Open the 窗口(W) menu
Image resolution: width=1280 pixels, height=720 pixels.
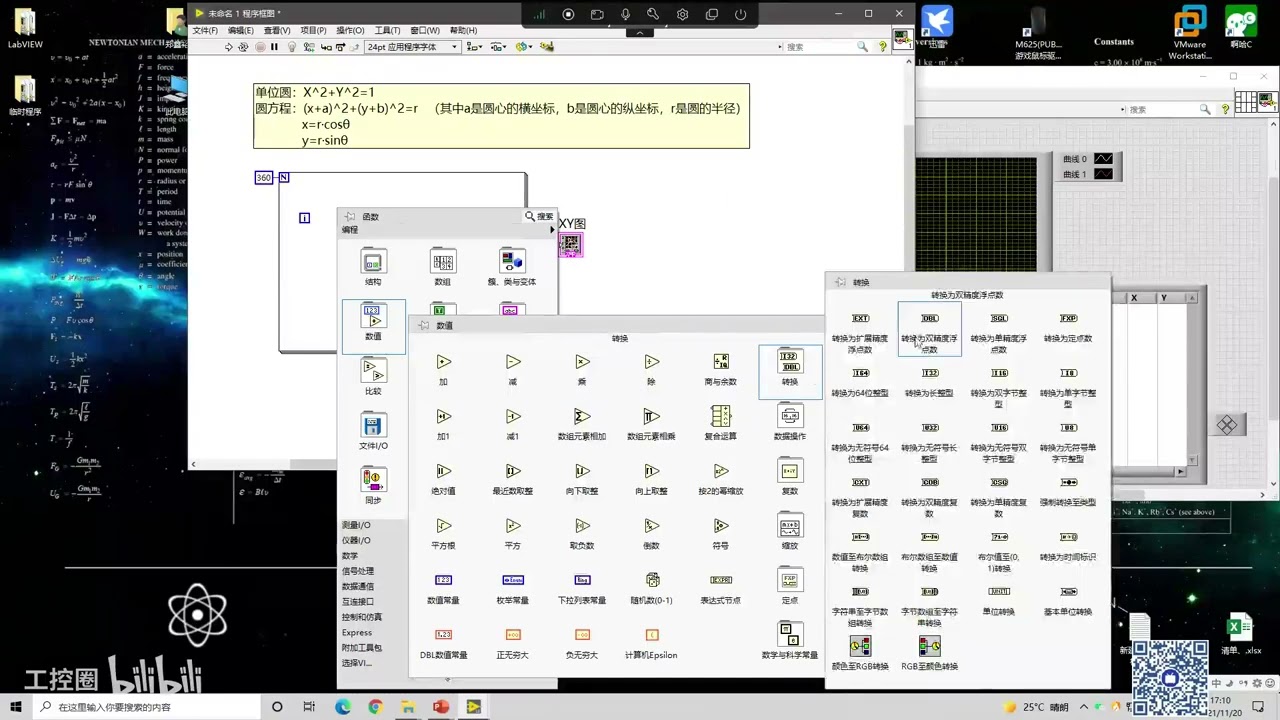click(425, 31)
